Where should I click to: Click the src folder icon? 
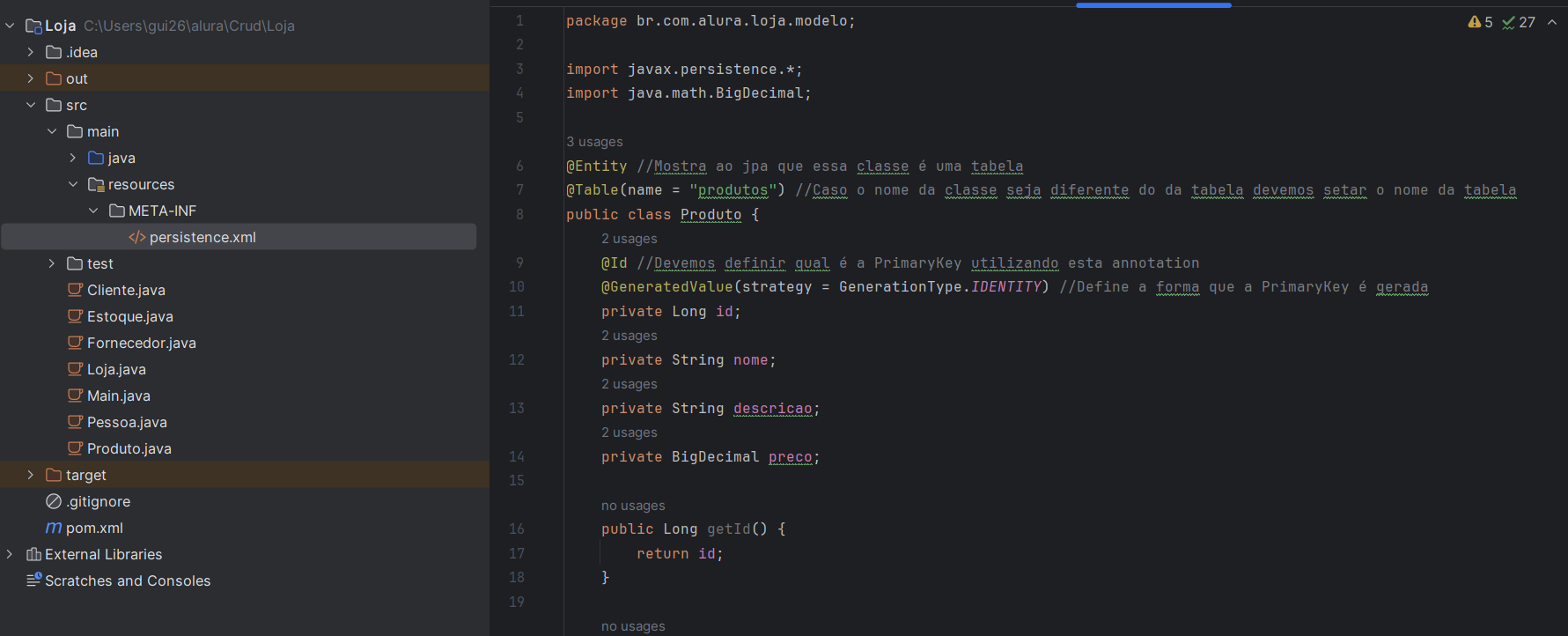(x=54, y=105)
